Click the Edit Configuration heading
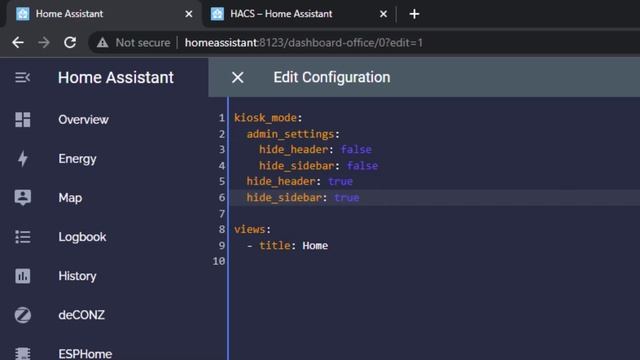Screen dimensions: 640x360 click(331, 77)
